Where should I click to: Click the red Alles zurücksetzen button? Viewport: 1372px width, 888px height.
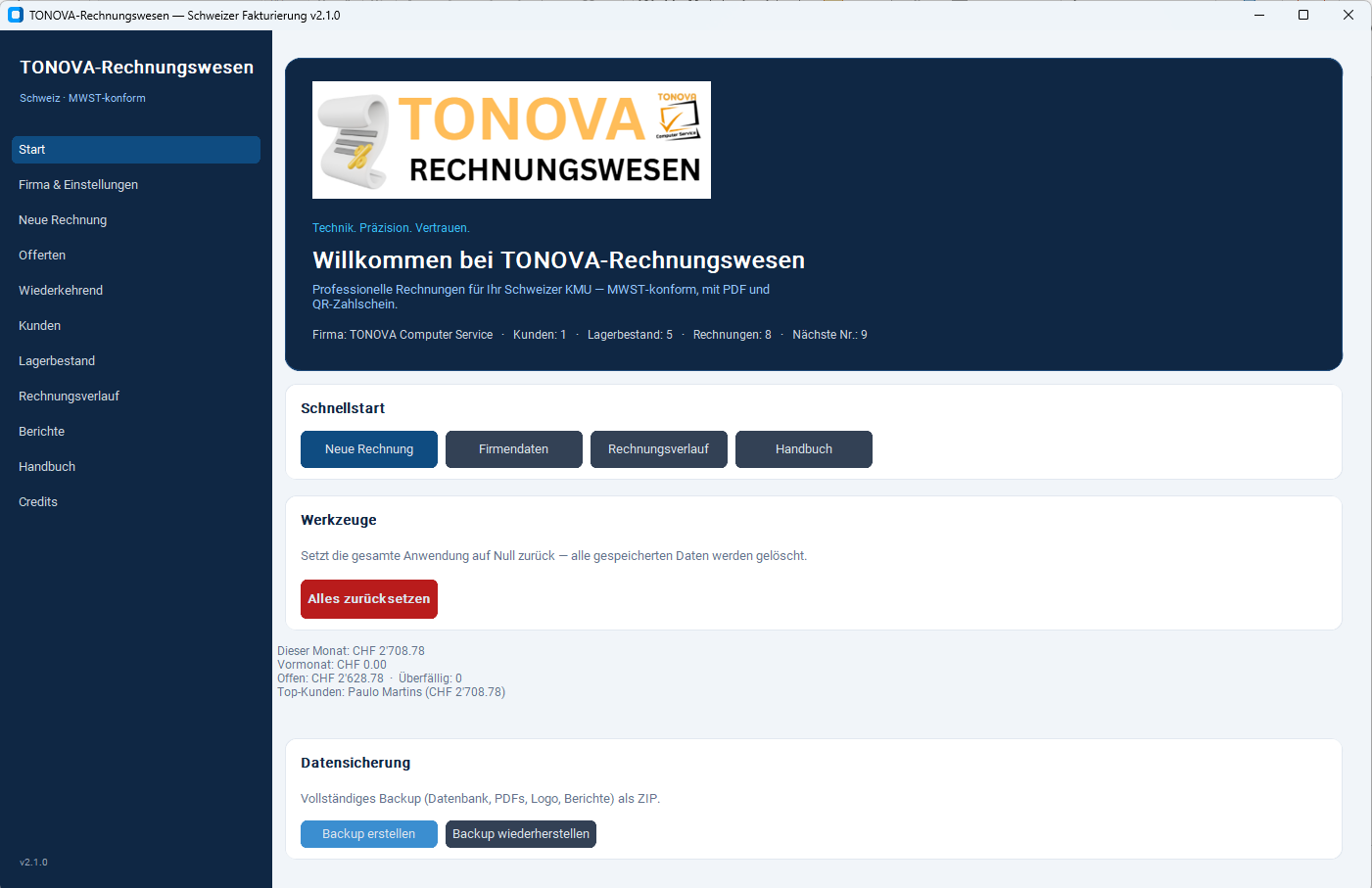point(369,599)
